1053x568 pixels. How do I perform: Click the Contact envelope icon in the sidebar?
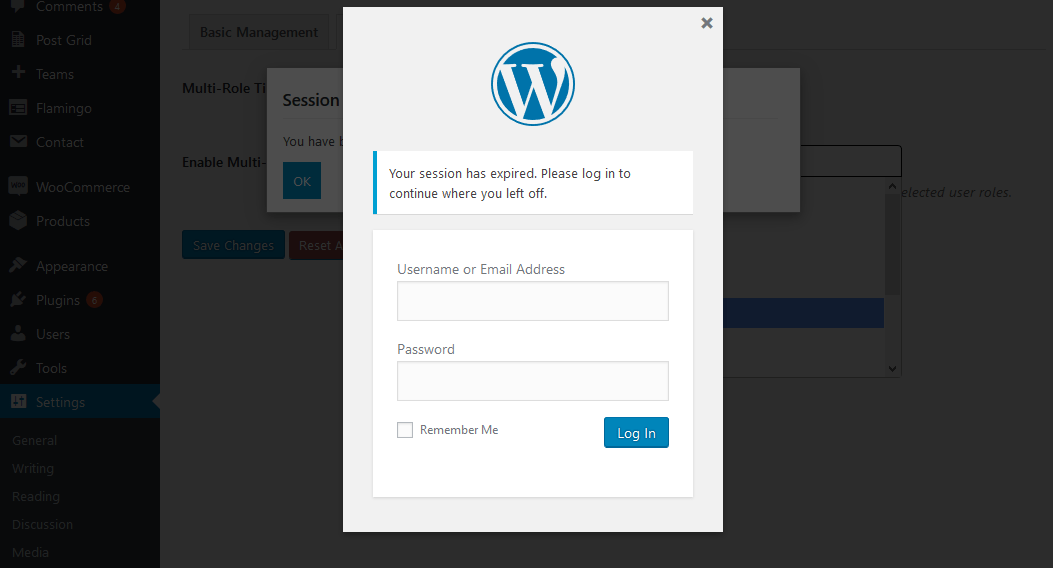coord(18,141)
